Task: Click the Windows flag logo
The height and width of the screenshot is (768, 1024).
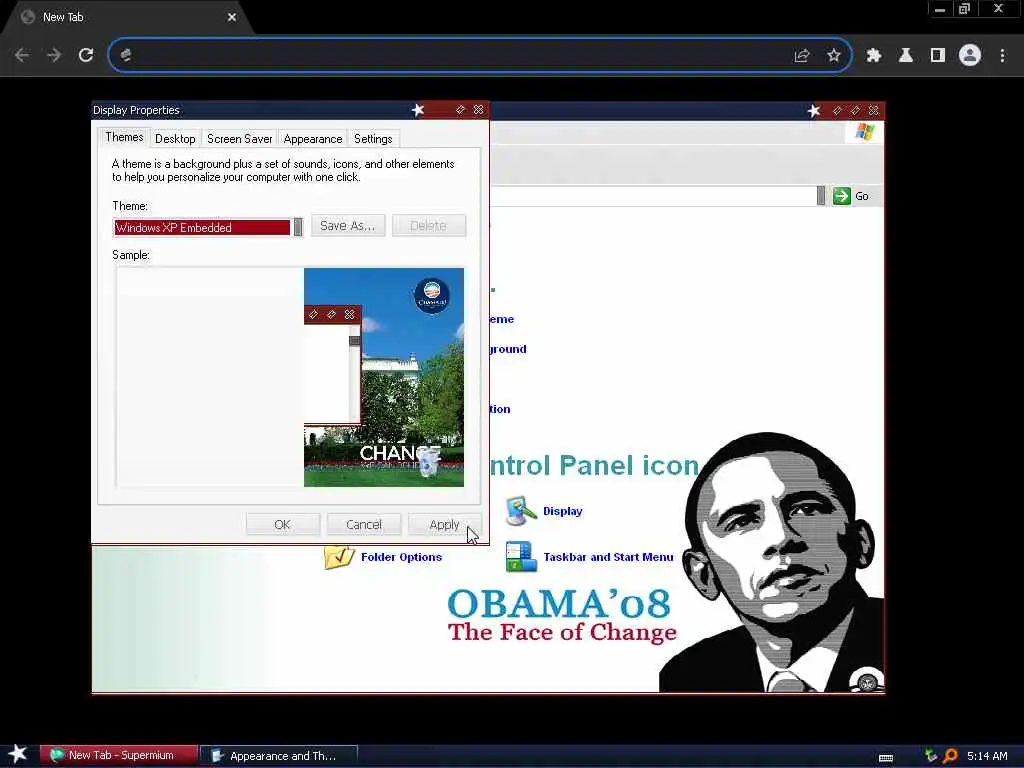Action: pos(865,132)
